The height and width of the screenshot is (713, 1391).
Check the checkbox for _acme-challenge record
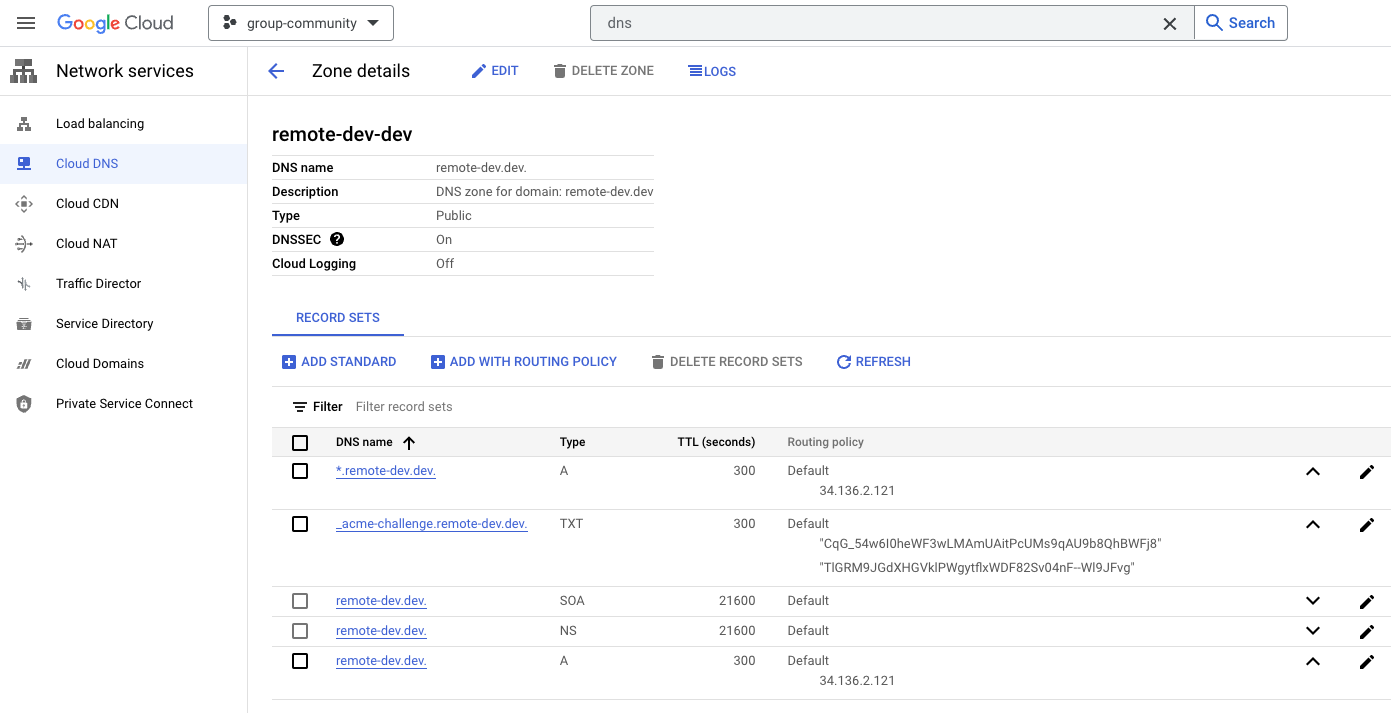click(300, 523)
